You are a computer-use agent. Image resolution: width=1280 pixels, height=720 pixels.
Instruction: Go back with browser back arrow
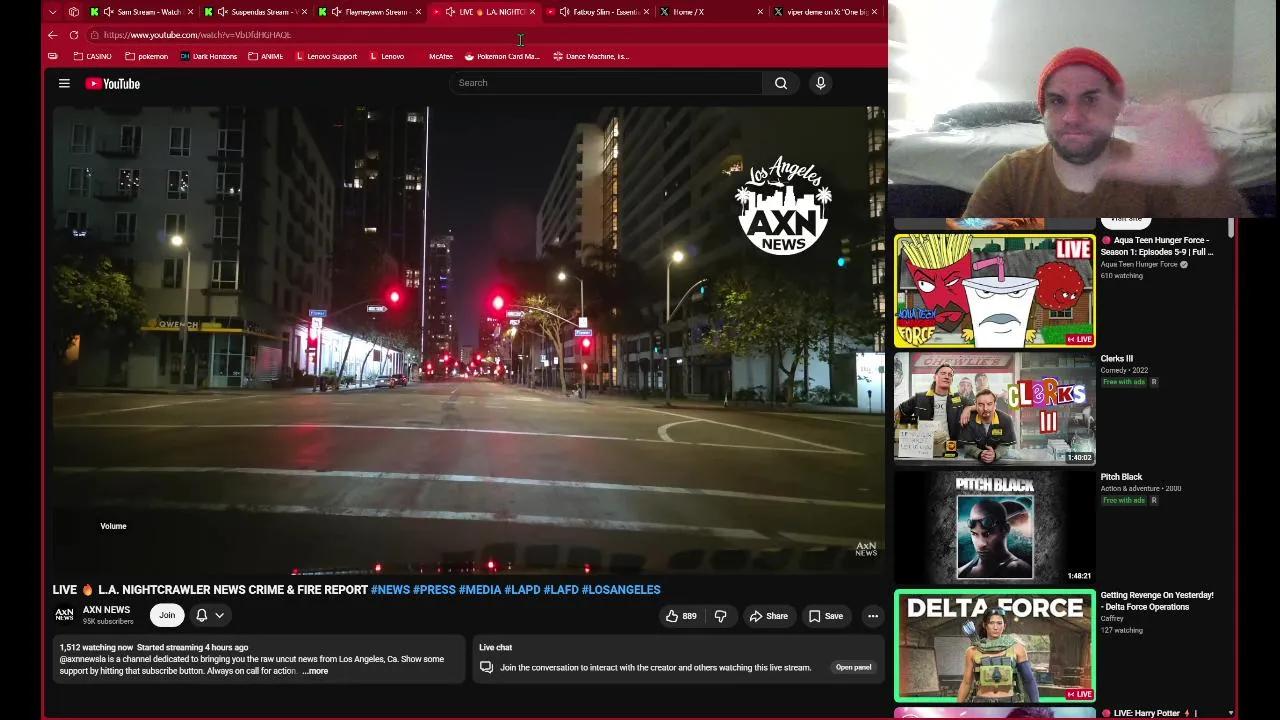pyautogui.click(x=53, y=35)
